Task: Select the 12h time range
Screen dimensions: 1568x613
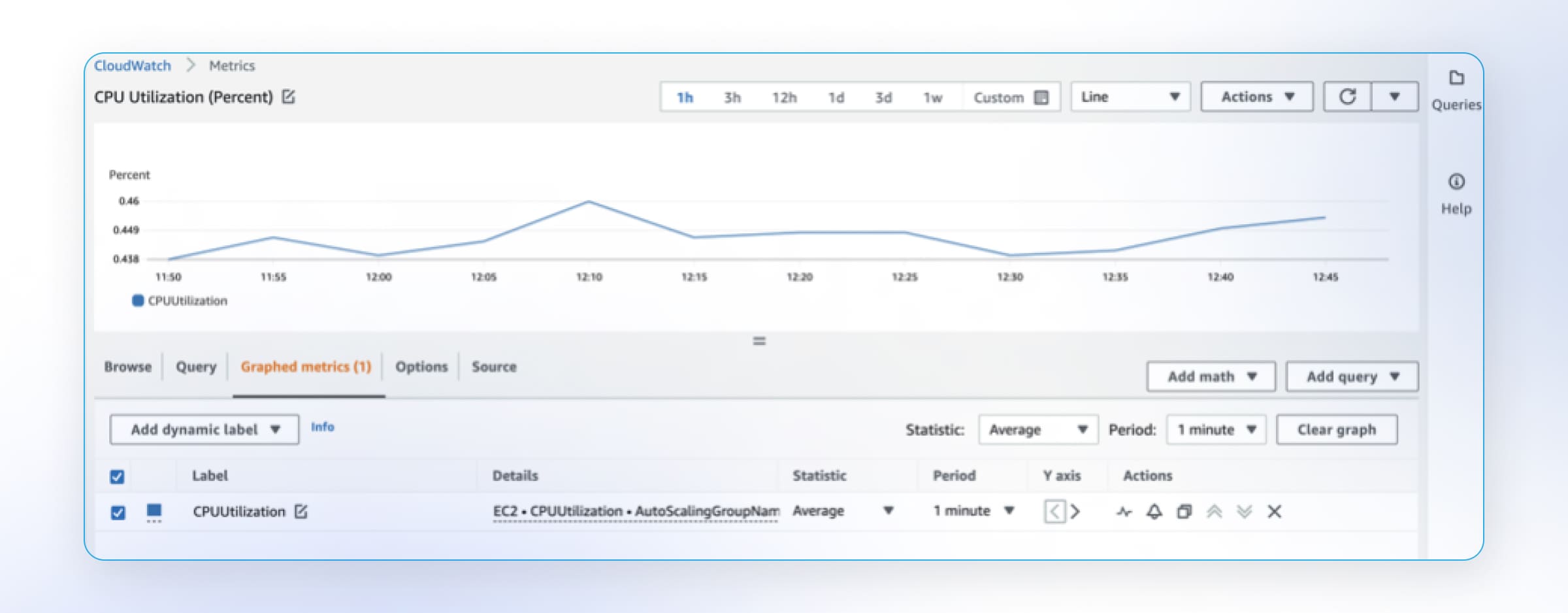Action: click(x=784, y=97)
